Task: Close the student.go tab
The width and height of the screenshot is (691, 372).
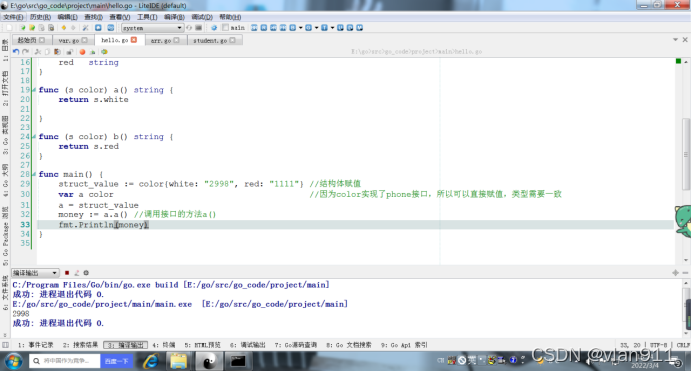Action: tap(232, 40)
